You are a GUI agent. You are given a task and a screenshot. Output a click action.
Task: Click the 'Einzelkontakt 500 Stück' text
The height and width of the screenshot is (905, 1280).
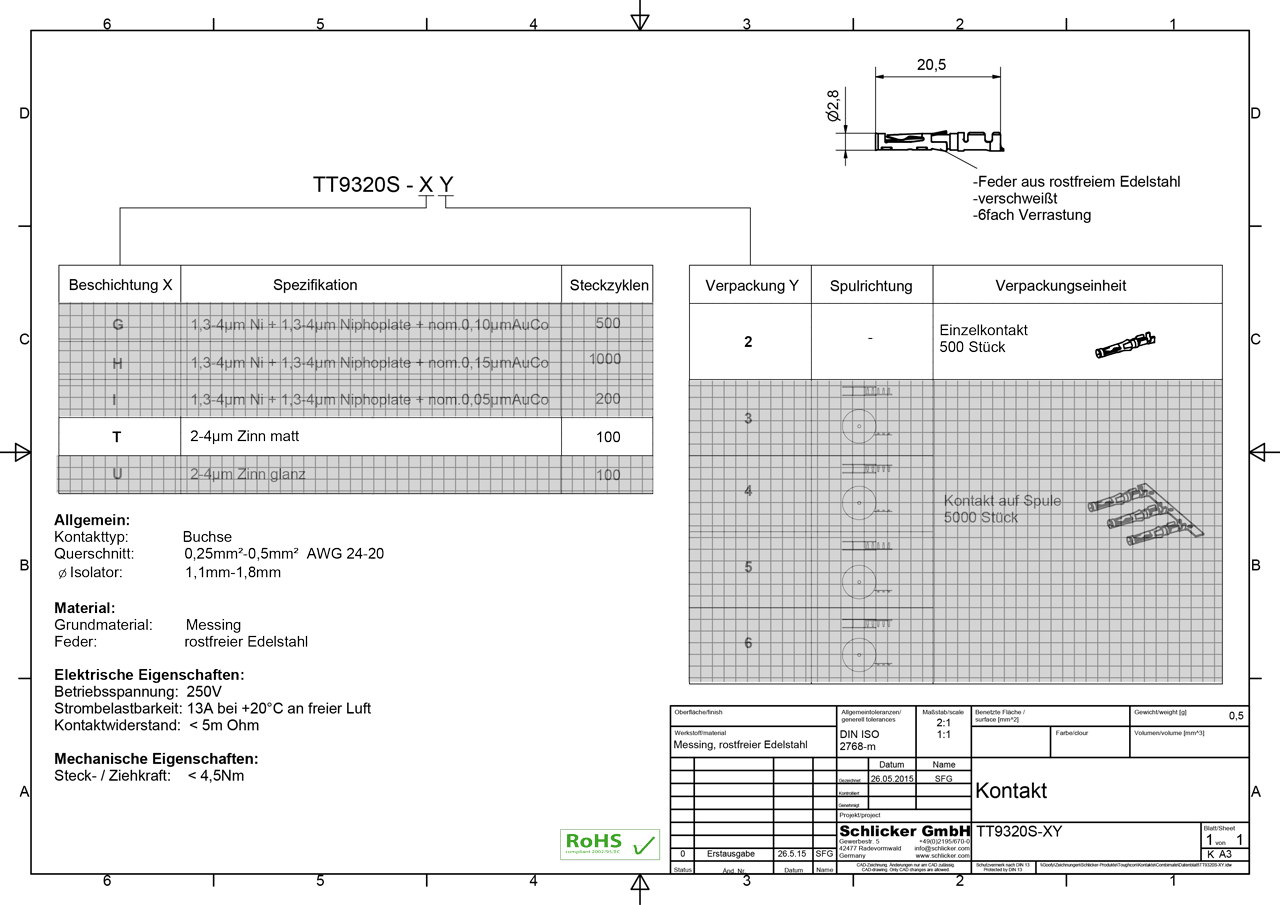984,338
